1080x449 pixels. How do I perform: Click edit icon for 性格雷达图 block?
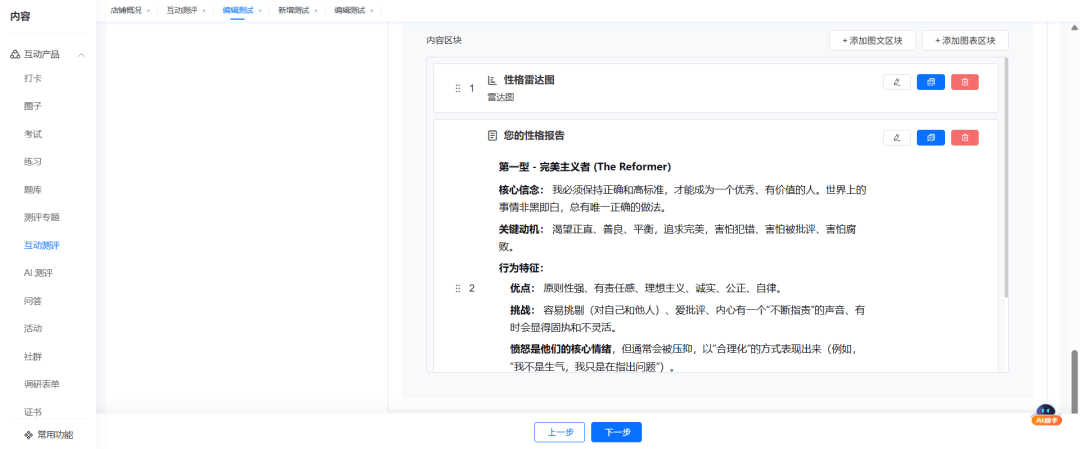tap(897, 82)
